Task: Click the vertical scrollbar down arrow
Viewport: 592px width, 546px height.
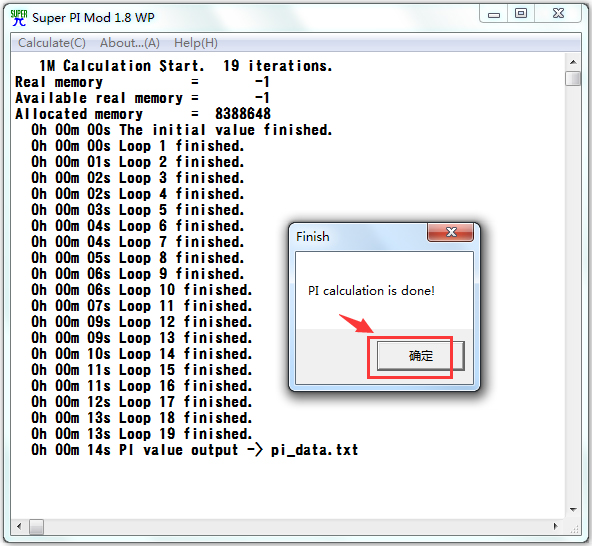Action: pyautogui.click(x=573, y=510)
